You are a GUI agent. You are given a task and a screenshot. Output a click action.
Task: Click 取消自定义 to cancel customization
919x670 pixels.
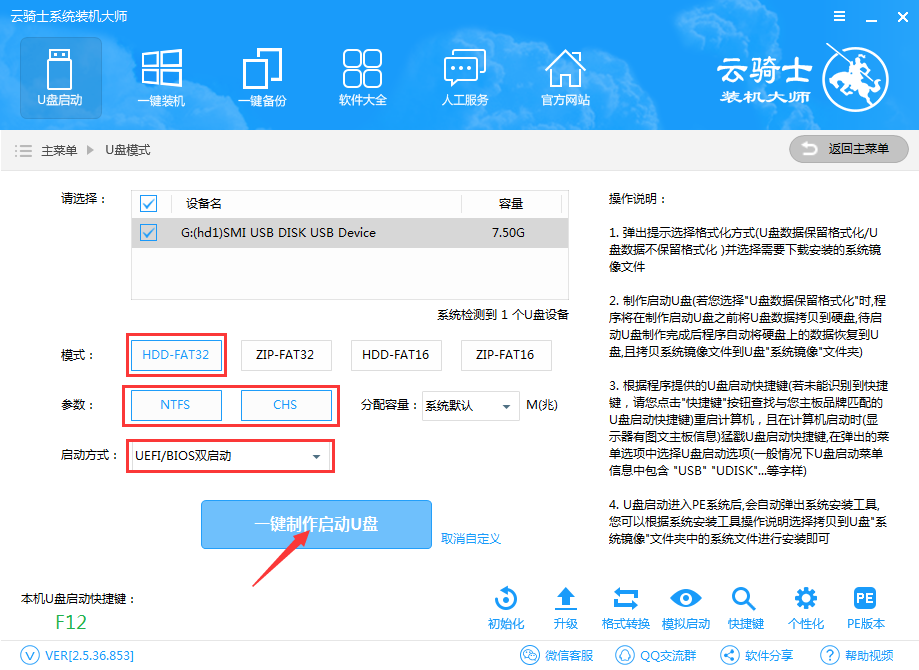[471, 536]
